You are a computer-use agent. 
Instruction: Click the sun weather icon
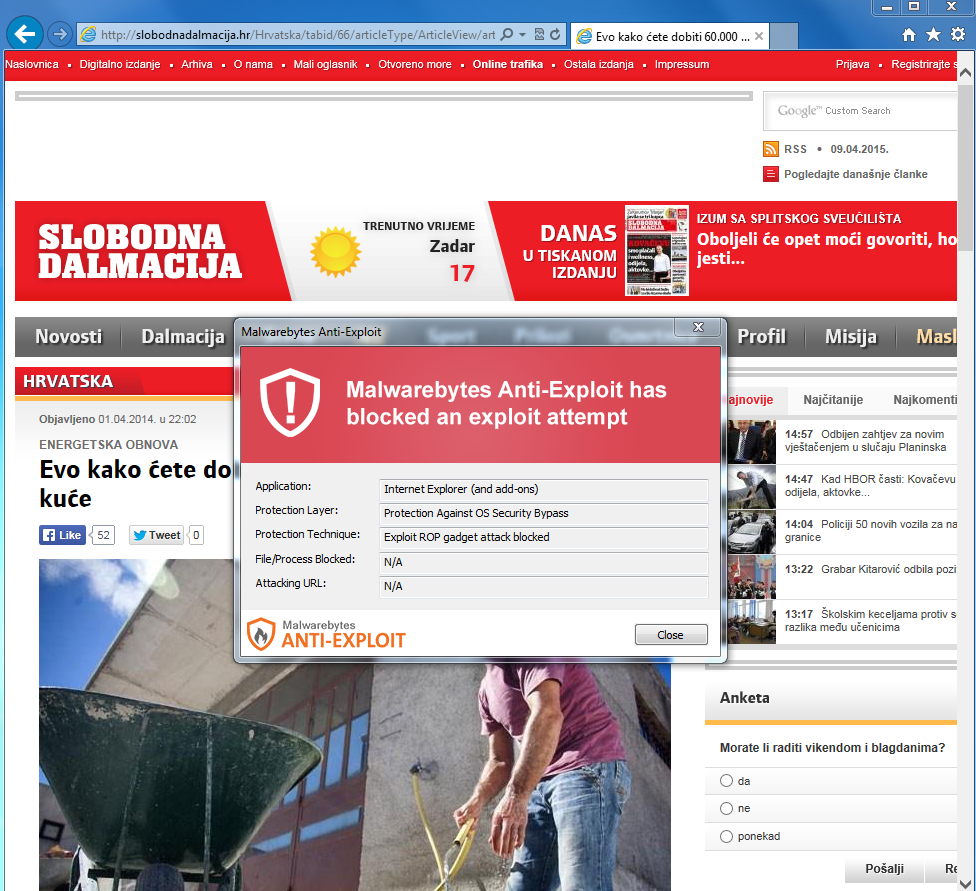pyautogui.click(x=336, y=252)
